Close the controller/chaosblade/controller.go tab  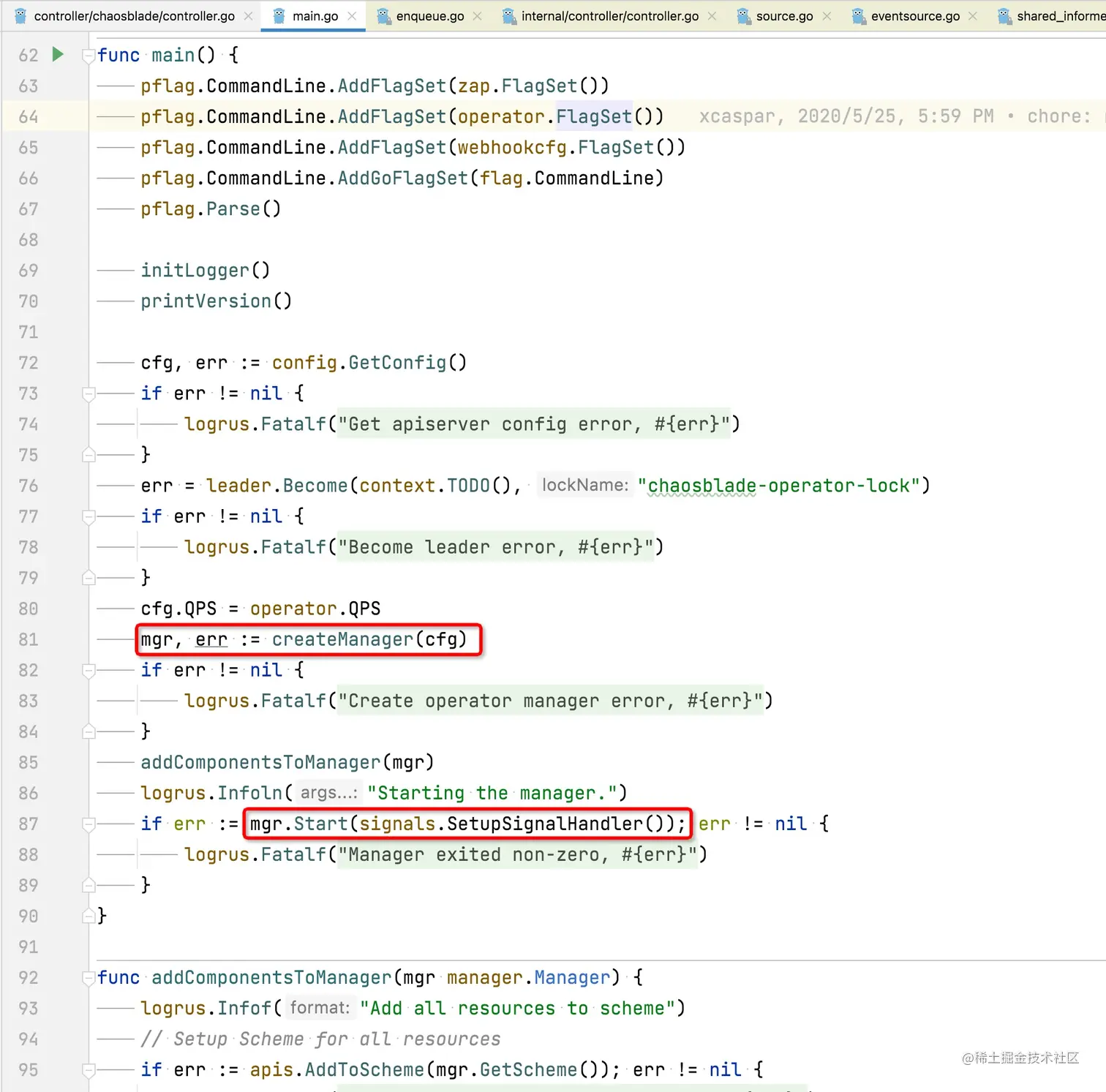[249, 16]
